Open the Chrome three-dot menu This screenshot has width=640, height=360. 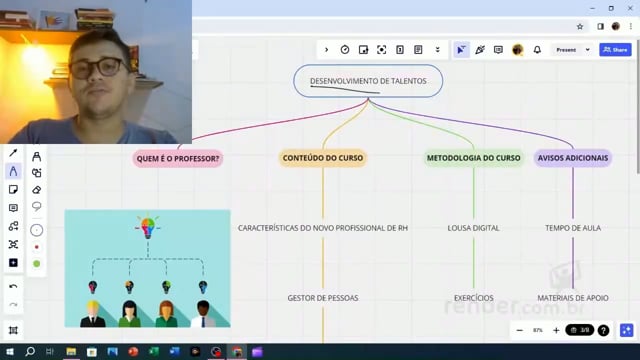pos(631,27)
